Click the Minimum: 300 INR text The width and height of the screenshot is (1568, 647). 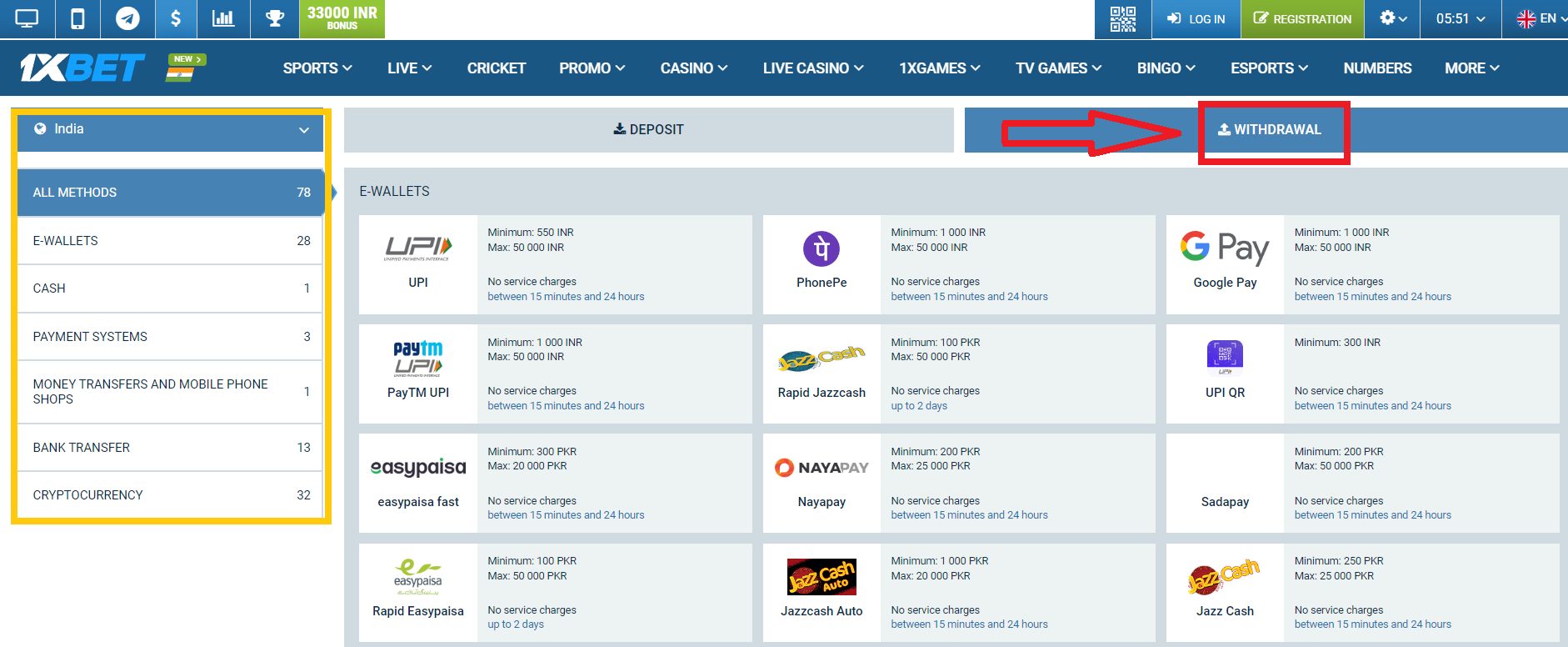point(1337,343)
